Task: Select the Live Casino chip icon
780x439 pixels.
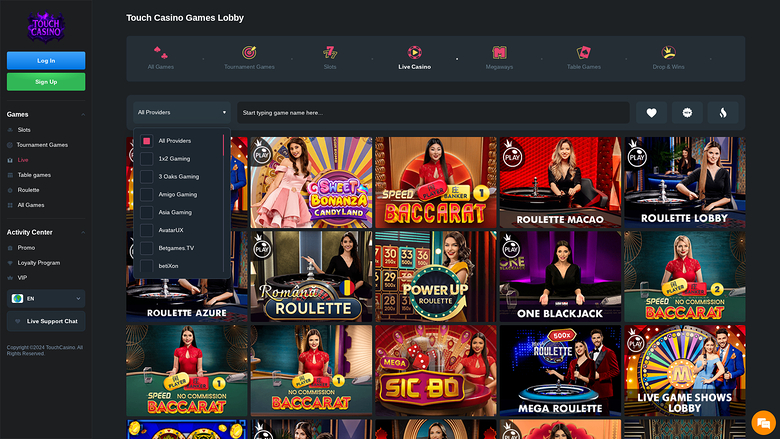Action: (x=414, y=52)
